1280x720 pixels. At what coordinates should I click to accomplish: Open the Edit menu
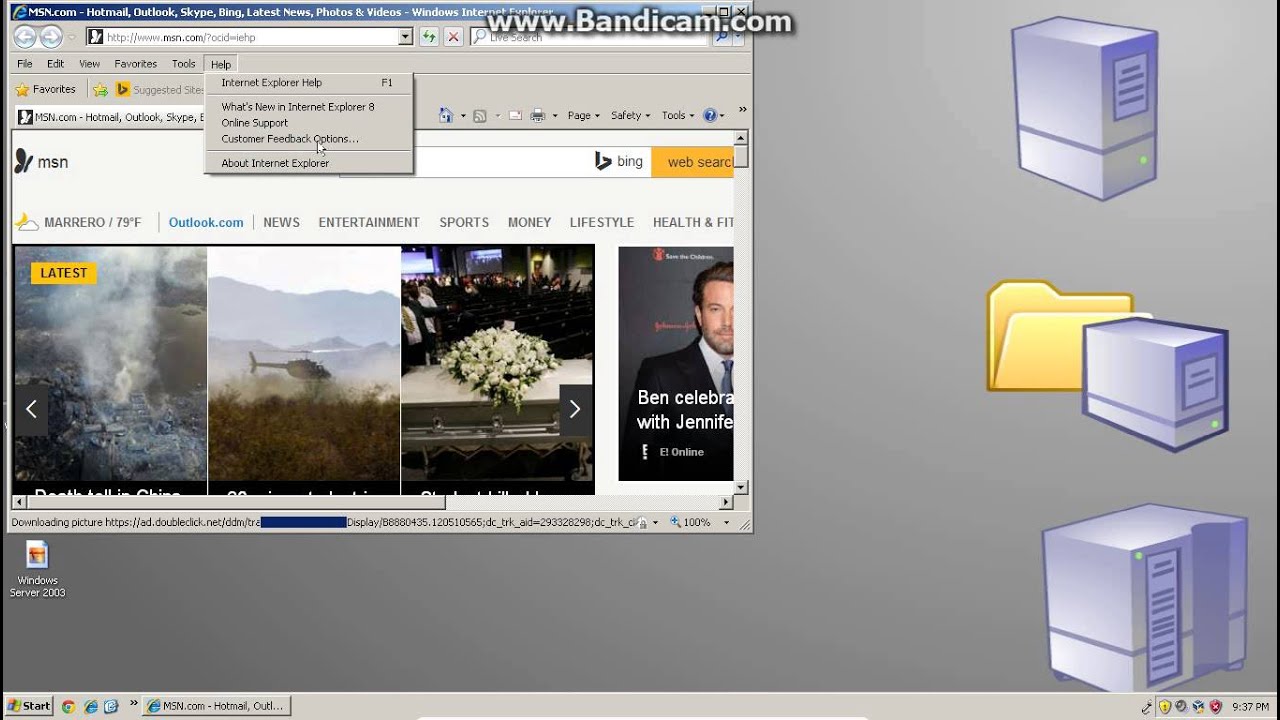(x=55, y=64)
